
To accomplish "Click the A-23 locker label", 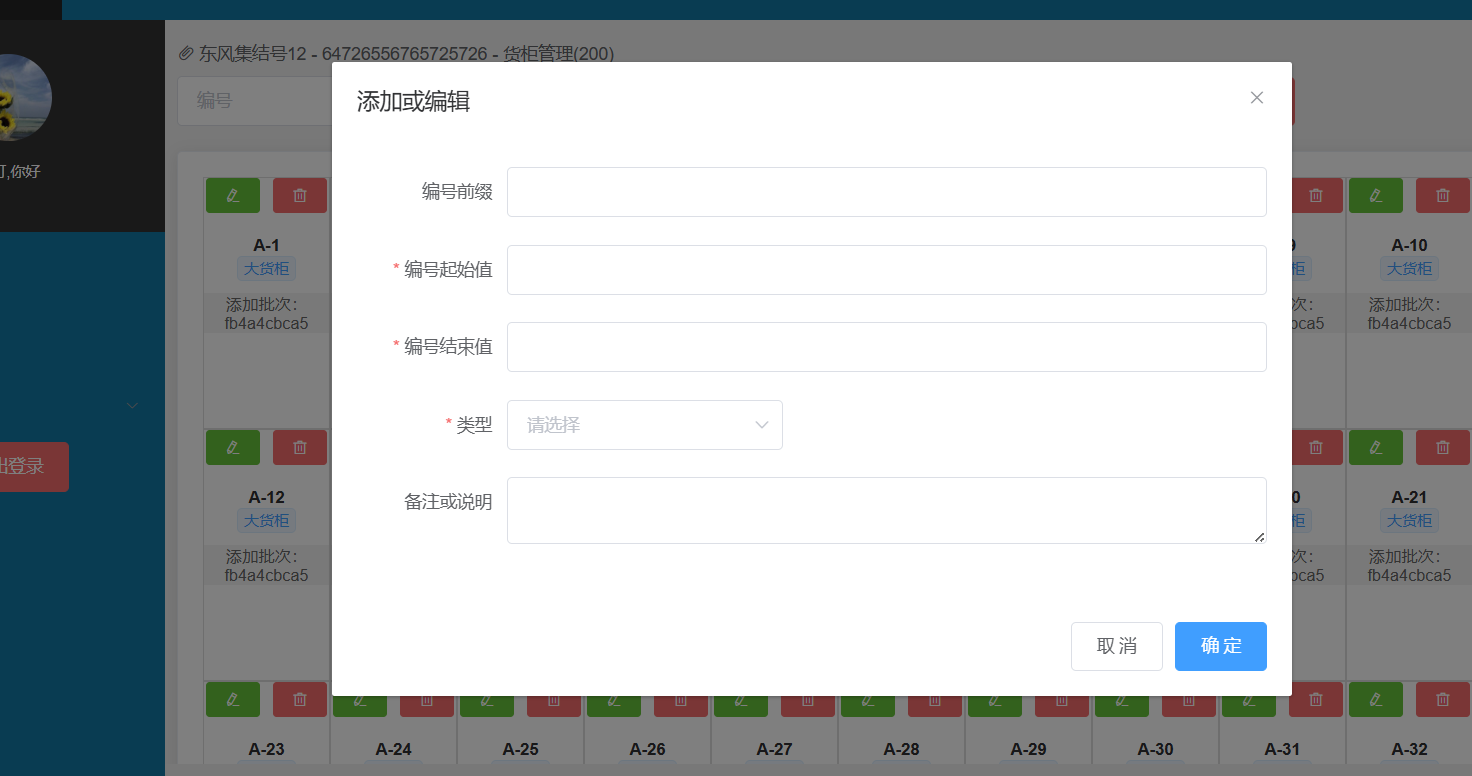I will 266,749.
